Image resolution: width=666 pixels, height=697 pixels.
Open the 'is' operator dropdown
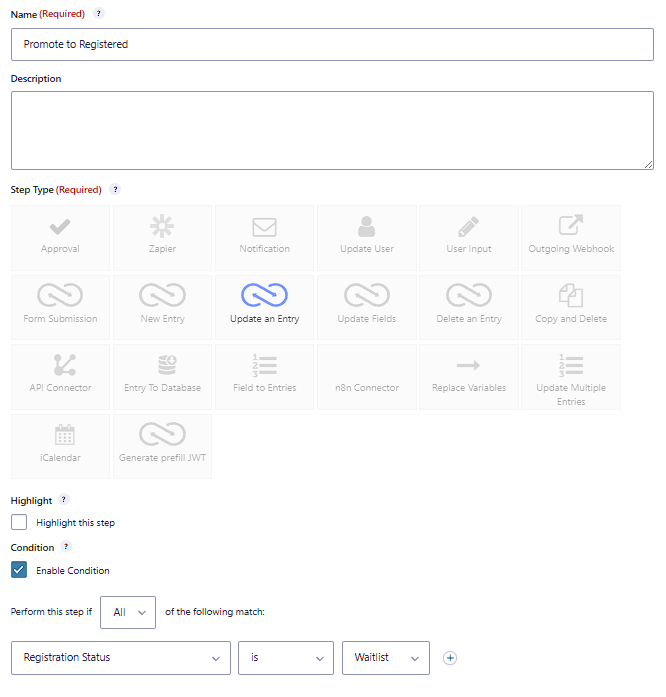click(286, 658)
